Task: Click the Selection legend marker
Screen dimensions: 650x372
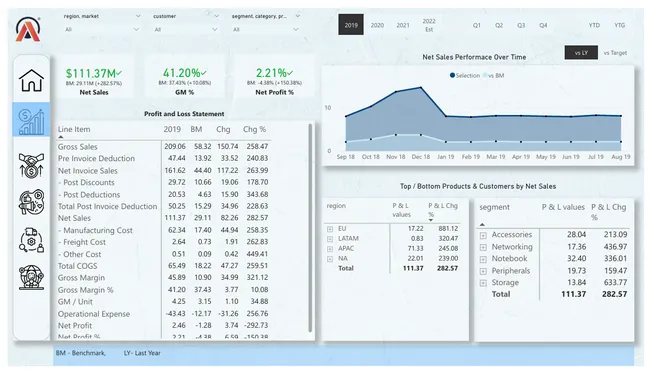Action: pos(452,75)
